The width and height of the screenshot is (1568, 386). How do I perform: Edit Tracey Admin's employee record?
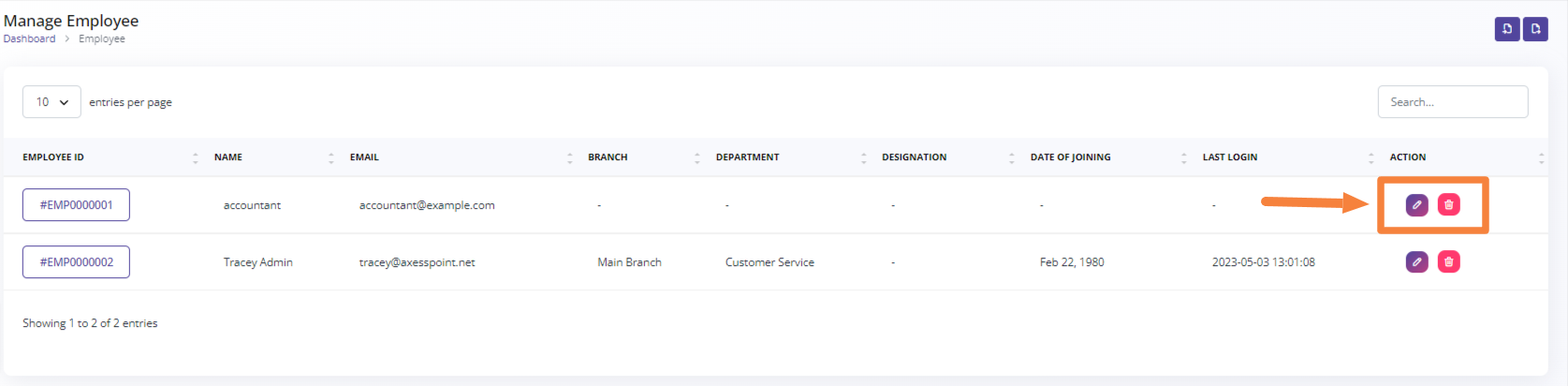coord(1416,262)
